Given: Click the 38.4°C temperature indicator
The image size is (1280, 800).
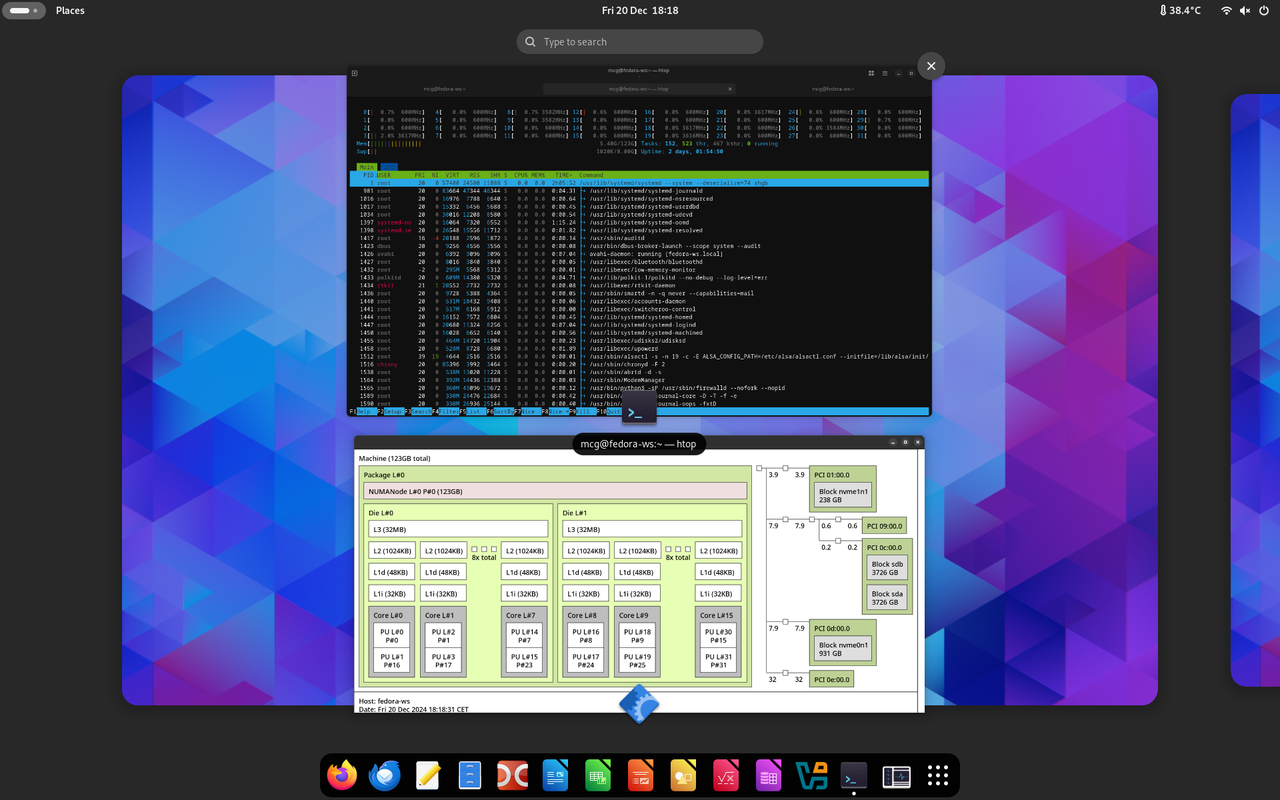Looking at the screenshot, I should 1180,10.
